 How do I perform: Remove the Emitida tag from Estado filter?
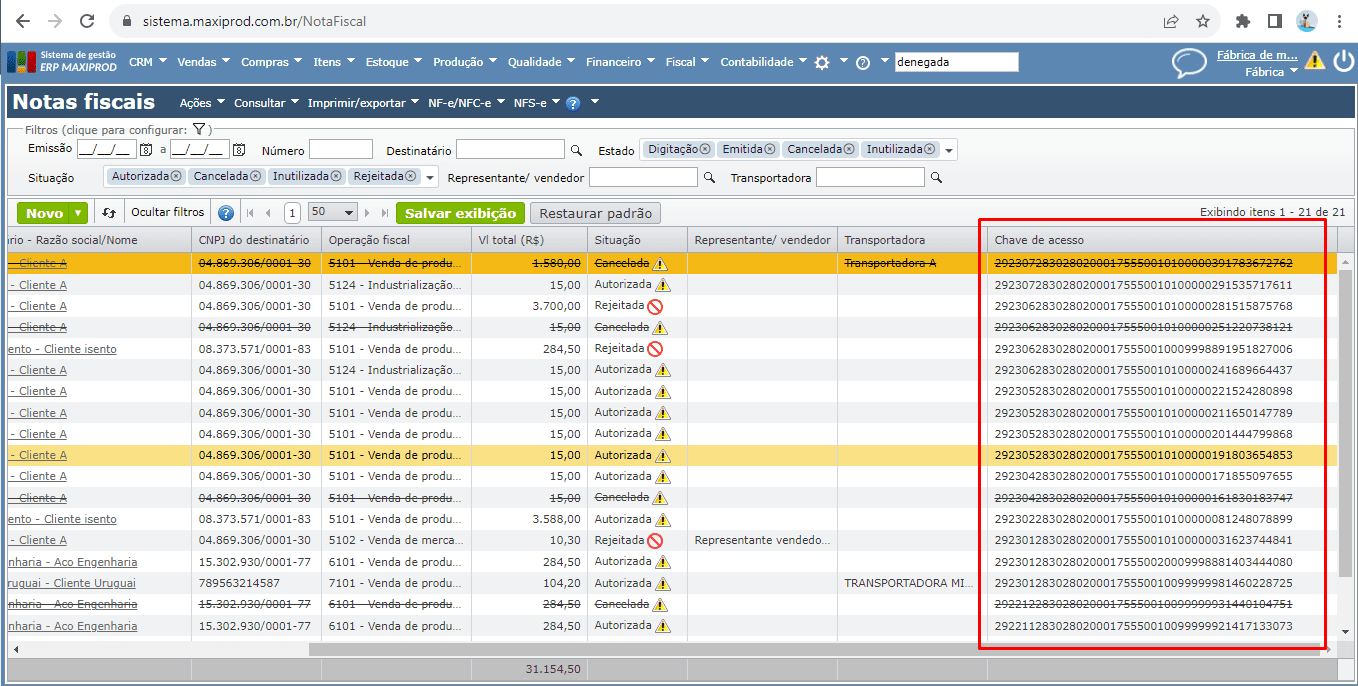coord(772,149)
